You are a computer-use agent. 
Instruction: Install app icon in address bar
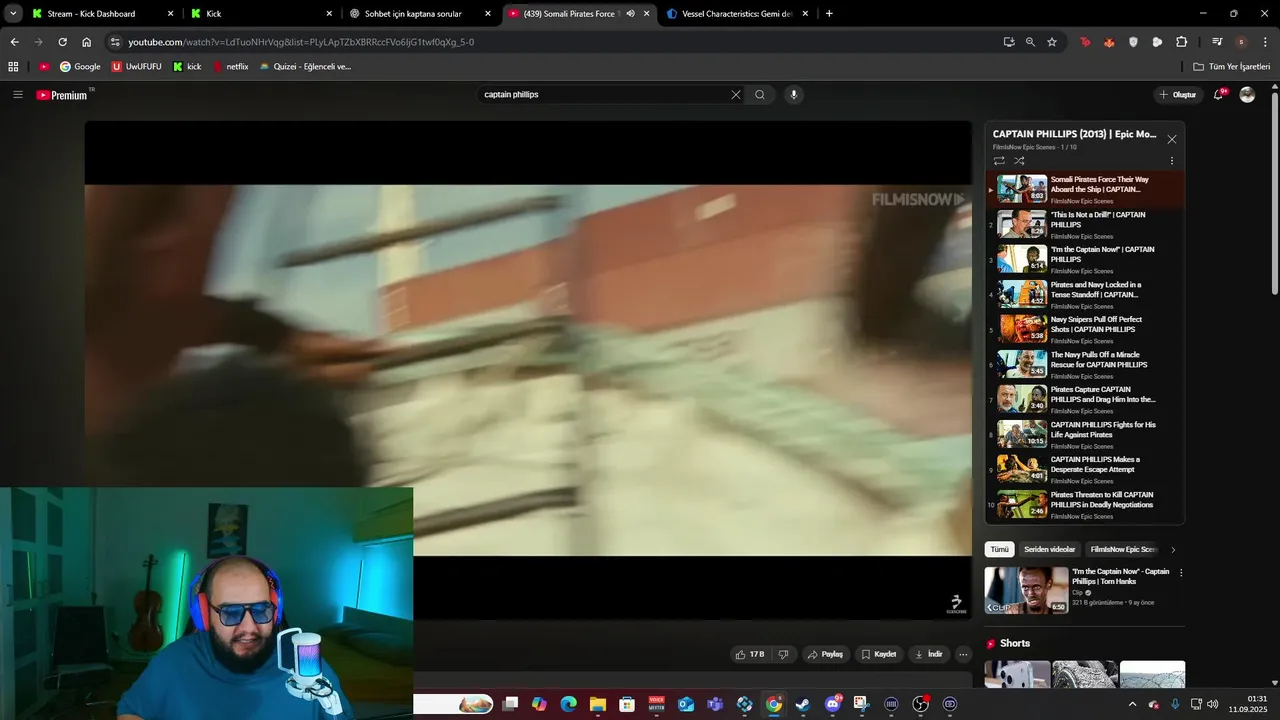point(1009,42)
